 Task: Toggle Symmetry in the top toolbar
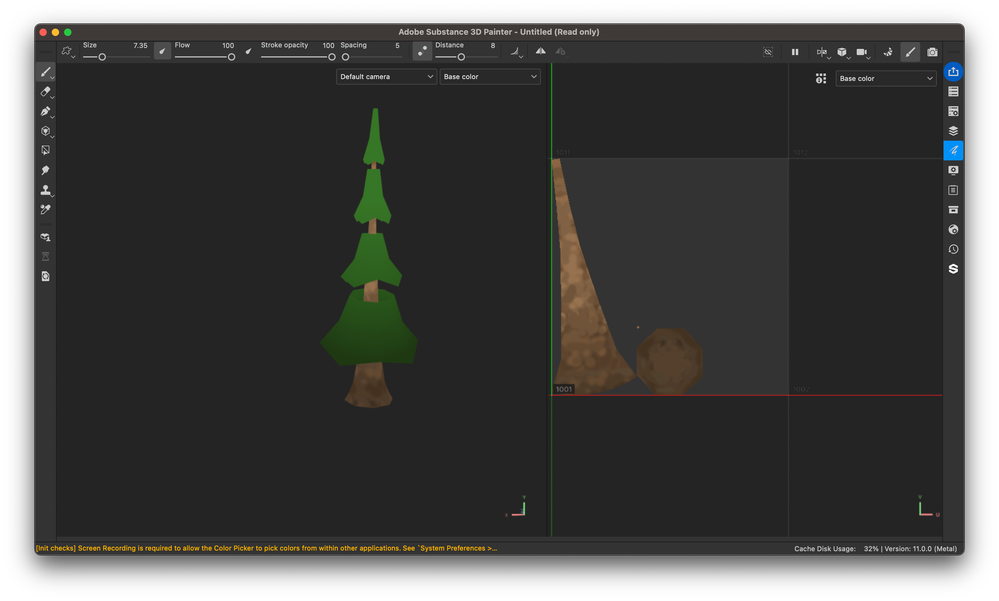(x=541, y=51)
